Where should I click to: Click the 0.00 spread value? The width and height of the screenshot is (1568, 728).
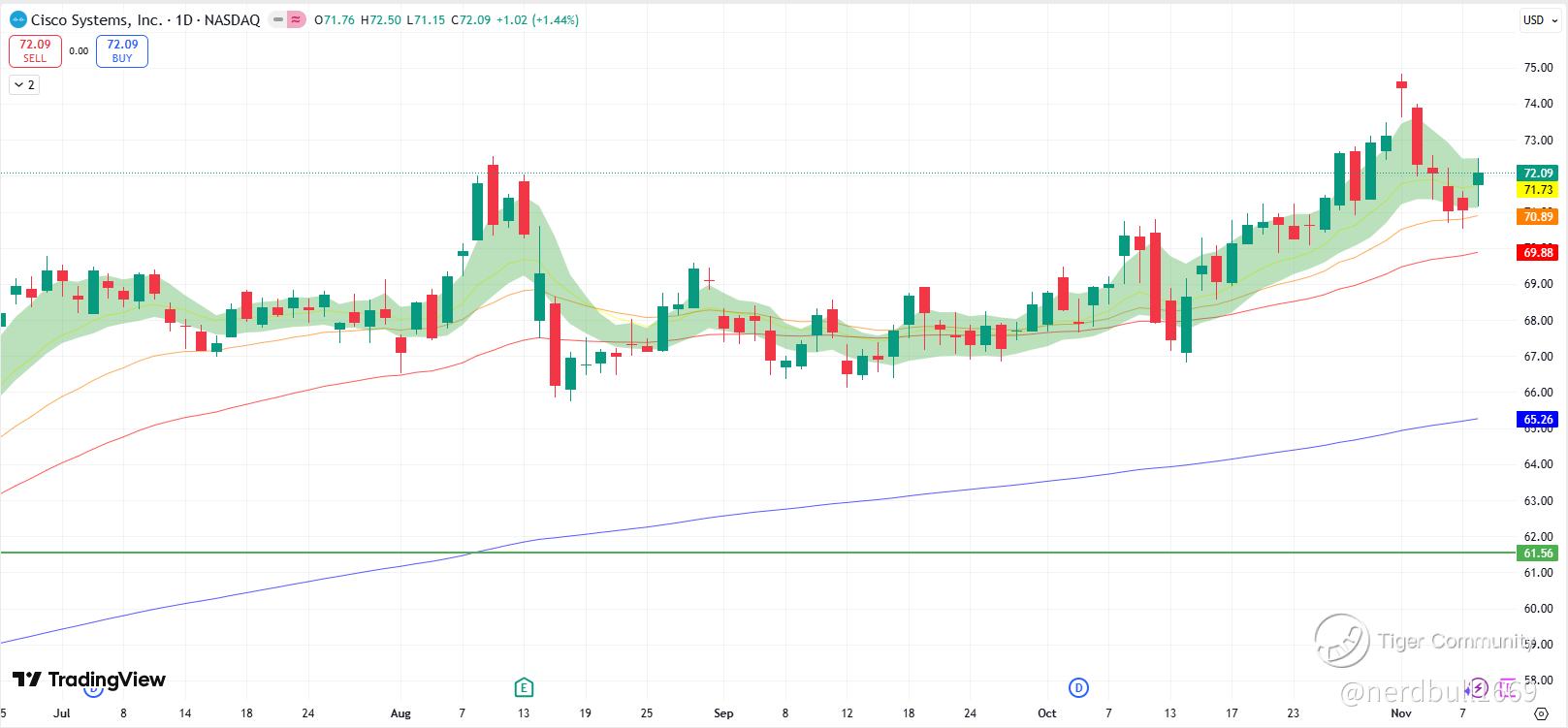pos(79,51)
